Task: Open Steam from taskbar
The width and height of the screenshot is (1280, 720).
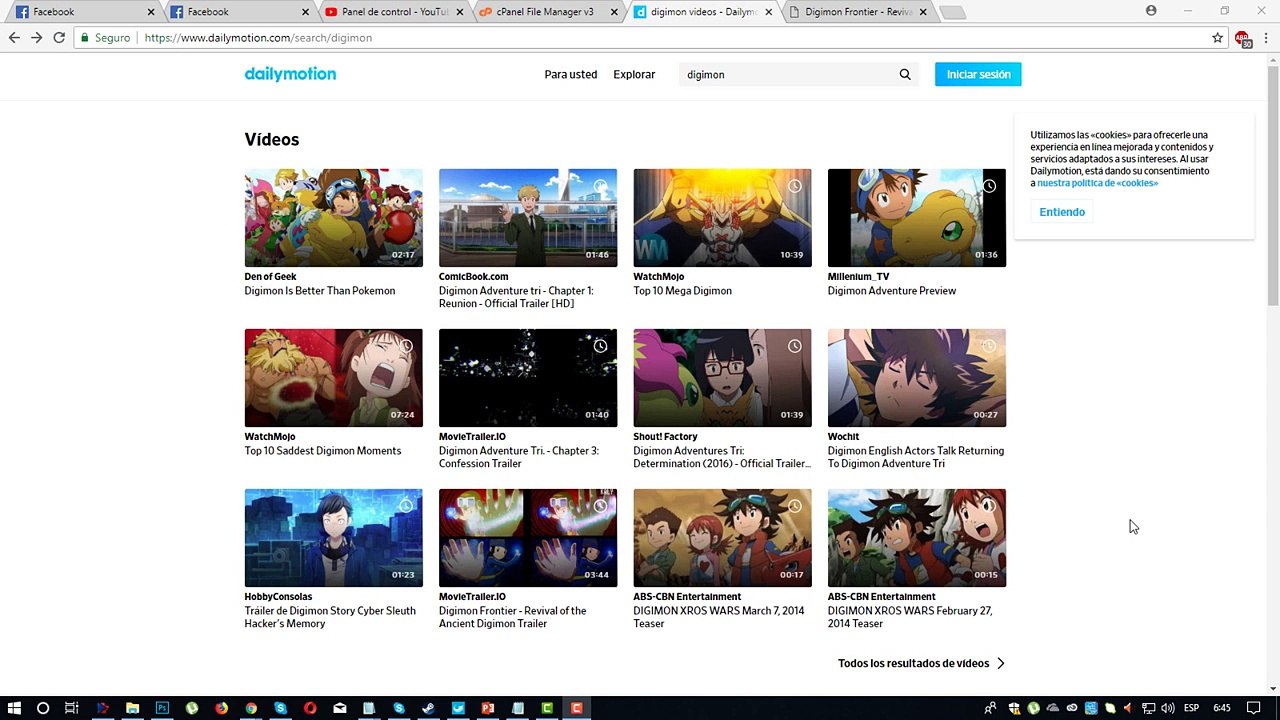Action: tap(428, 708)
